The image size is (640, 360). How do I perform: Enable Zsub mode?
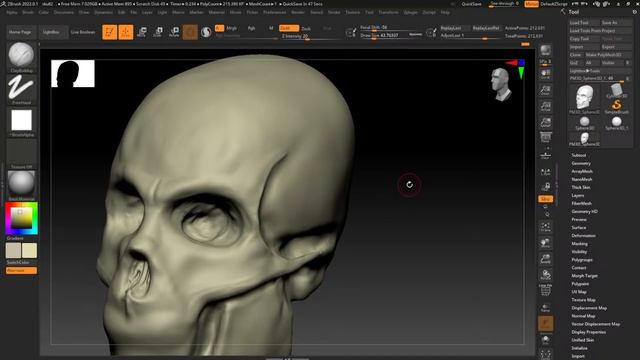pyautogui.click(x=306, y=29)
